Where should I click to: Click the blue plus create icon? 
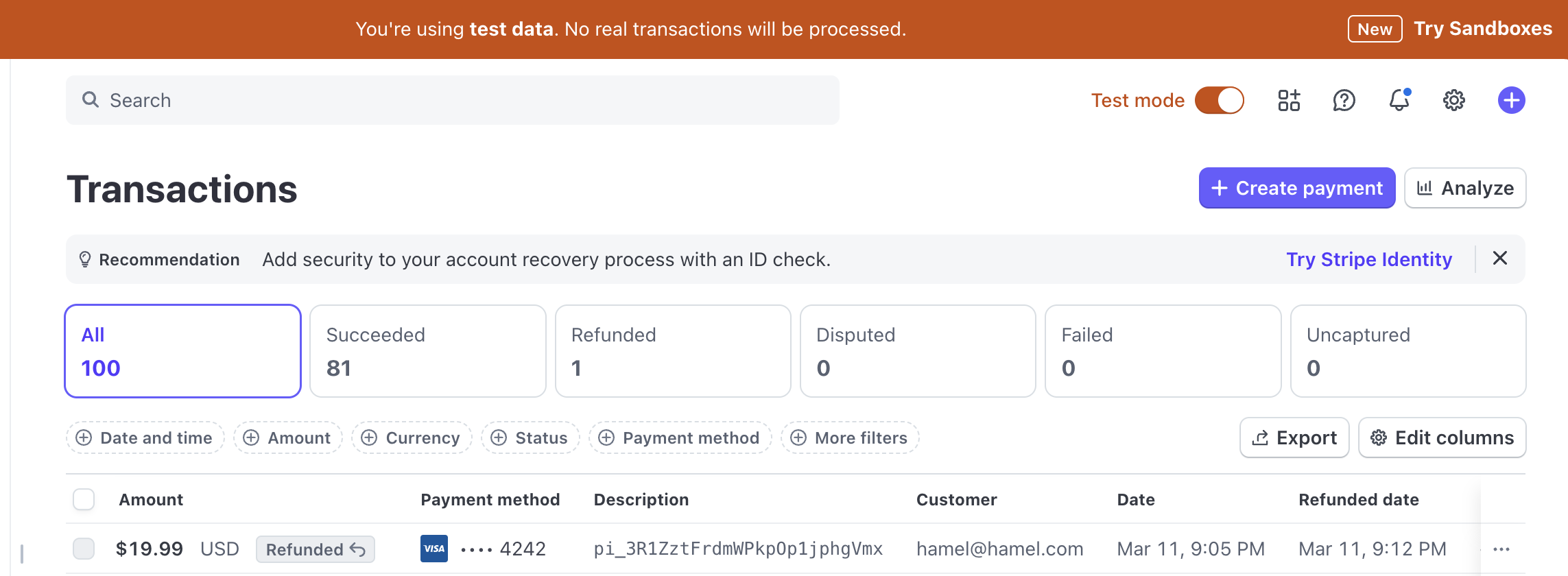click(1511, 101)
